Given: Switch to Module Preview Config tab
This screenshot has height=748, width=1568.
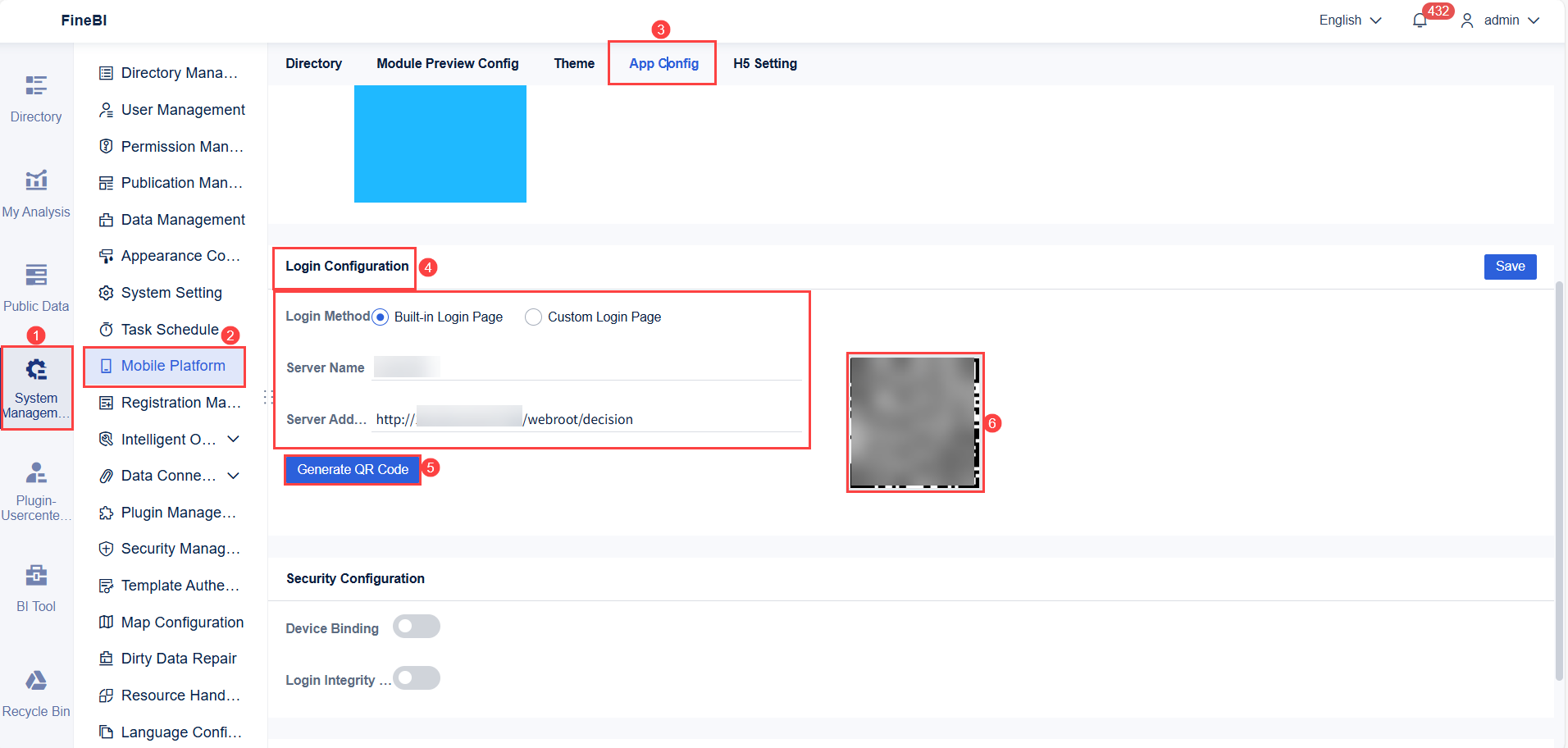Looking at the screenshot, I should coord(448,63).
